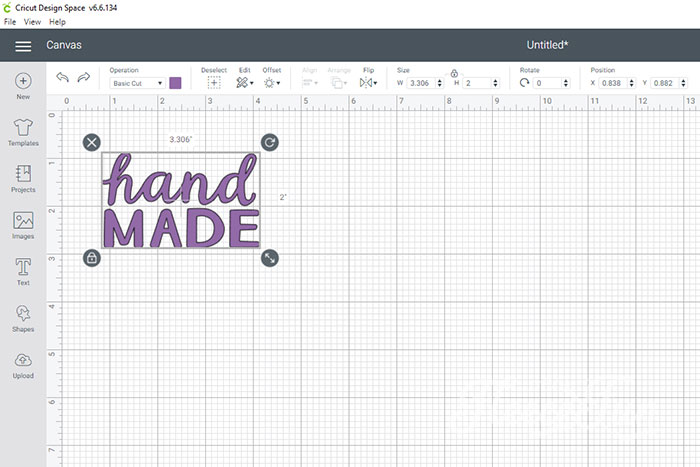
Task: Open the Align options
Action: (x=309, y=83)
